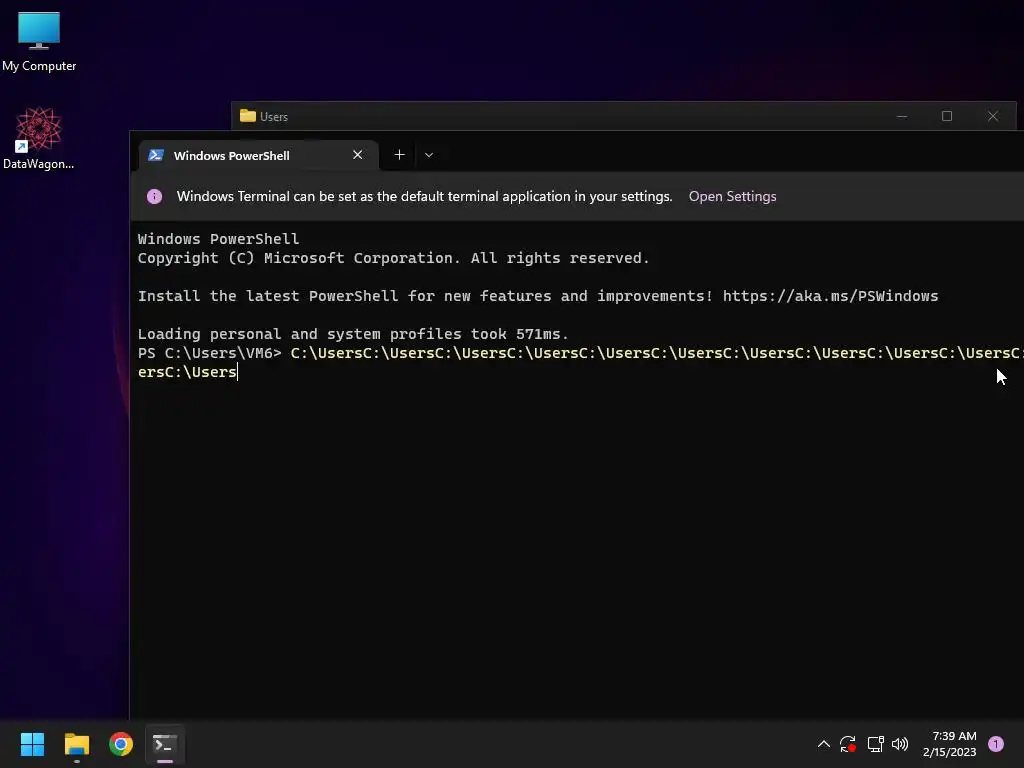Open the clock showing 7:39 AM
The height and width of the screenshot is (768, 1024).
click(950, 744)
